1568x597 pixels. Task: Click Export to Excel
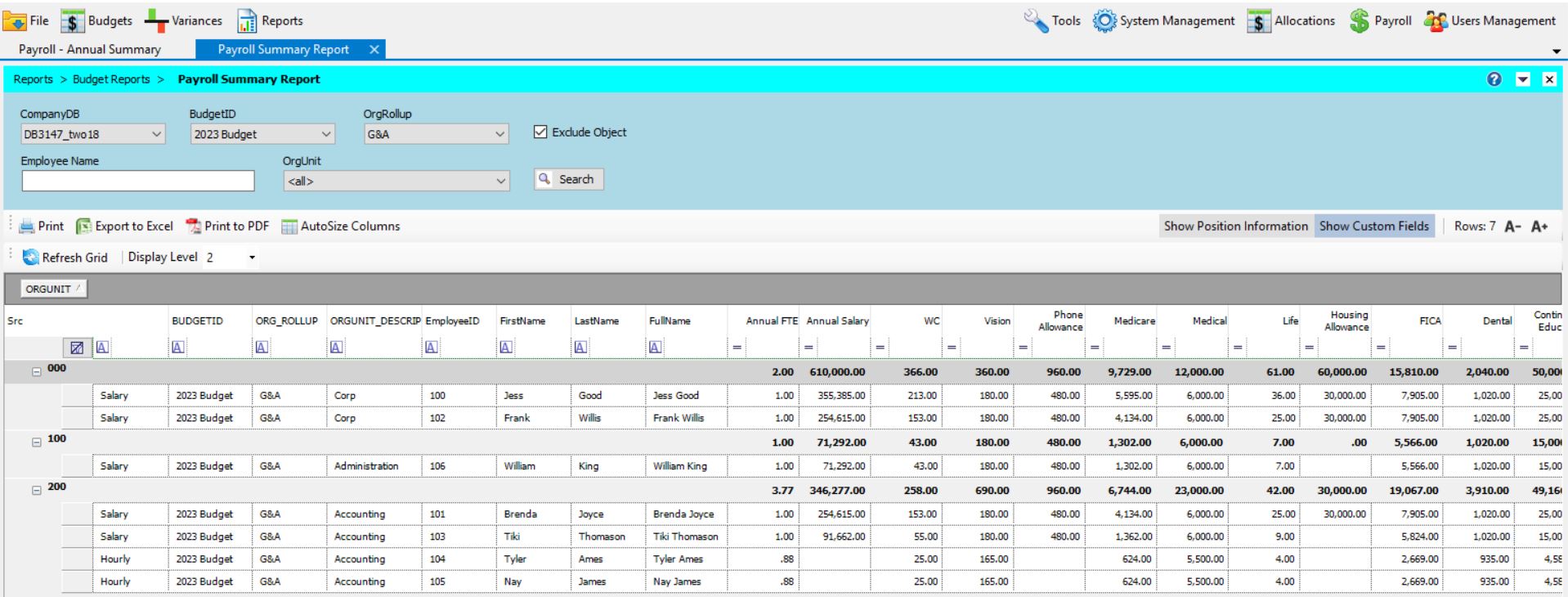(124, 227)
